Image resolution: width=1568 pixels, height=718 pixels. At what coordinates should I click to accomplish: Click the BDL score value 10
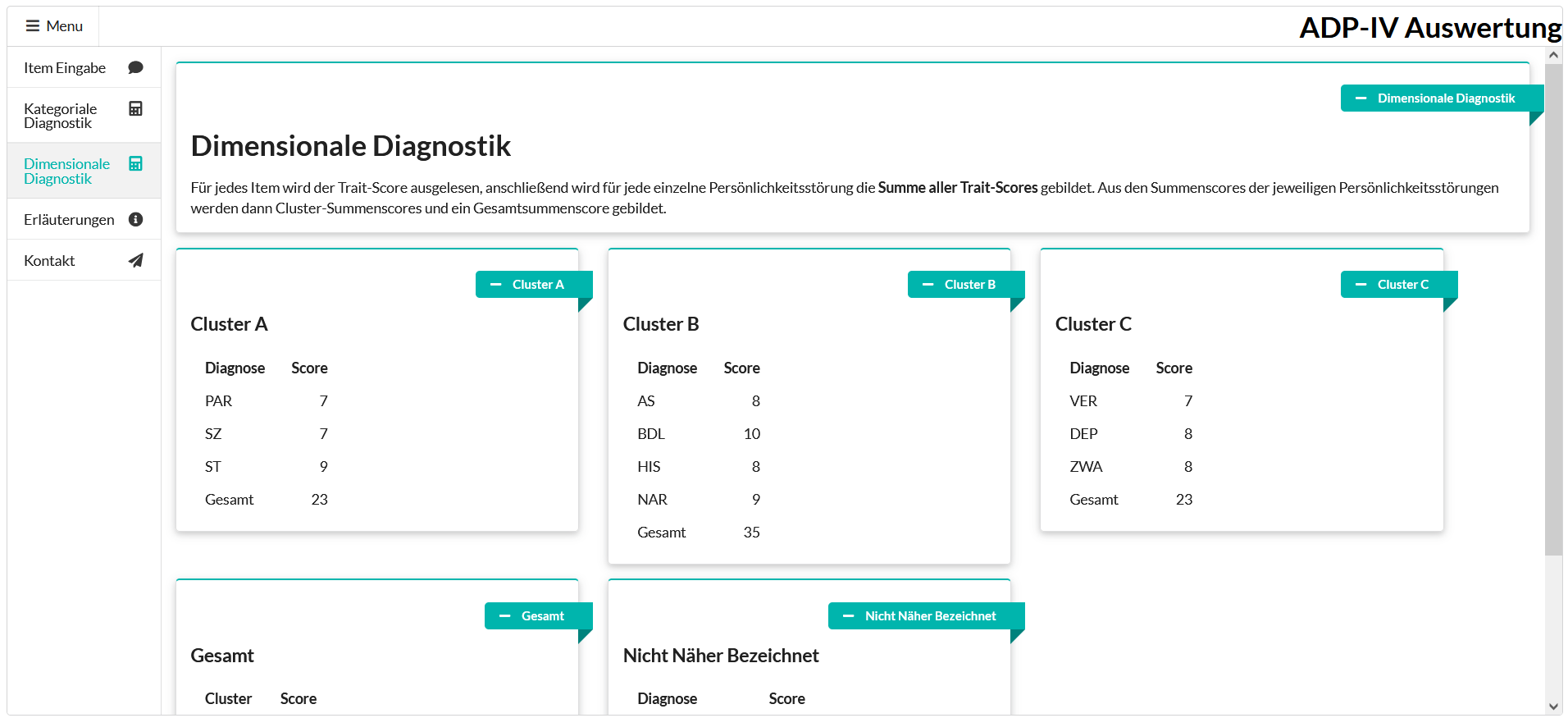pos(752,434)
